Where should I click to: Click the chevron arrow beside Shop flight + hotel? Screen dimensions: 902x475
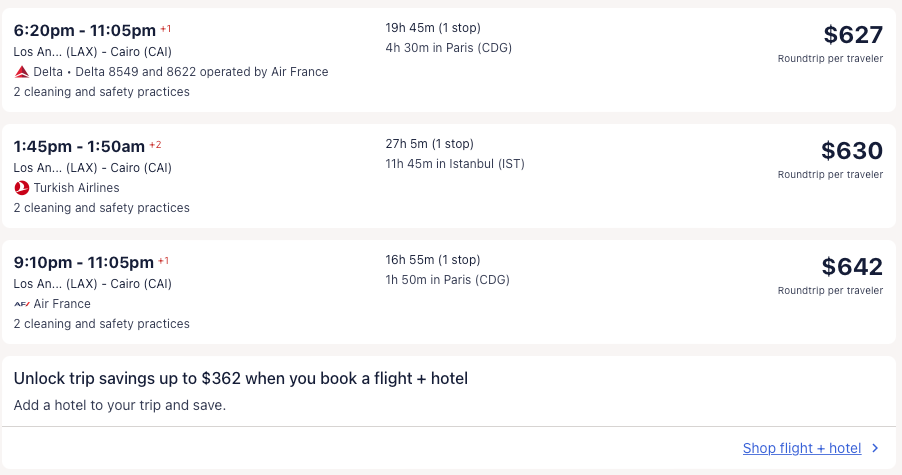point(875,448)
